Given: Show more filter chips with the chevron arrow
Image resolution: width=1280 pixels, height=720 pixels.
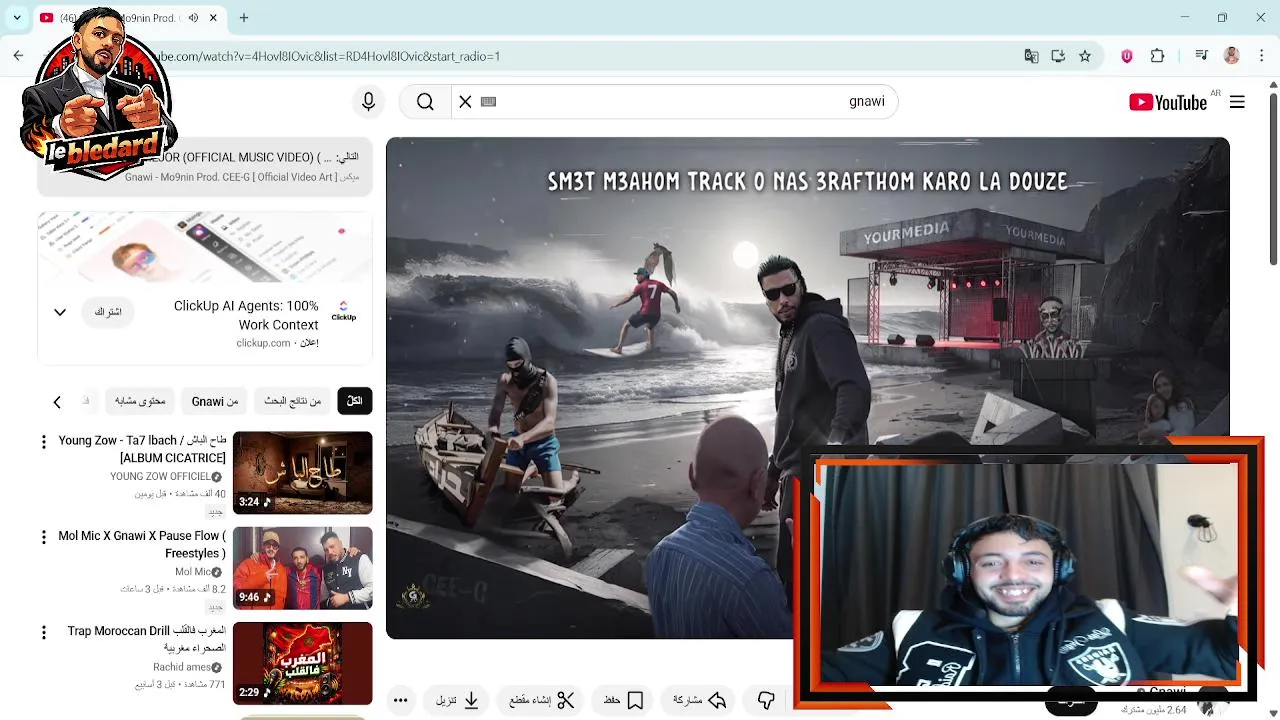Looking at the screenshot, I should [x=57, y=401].
